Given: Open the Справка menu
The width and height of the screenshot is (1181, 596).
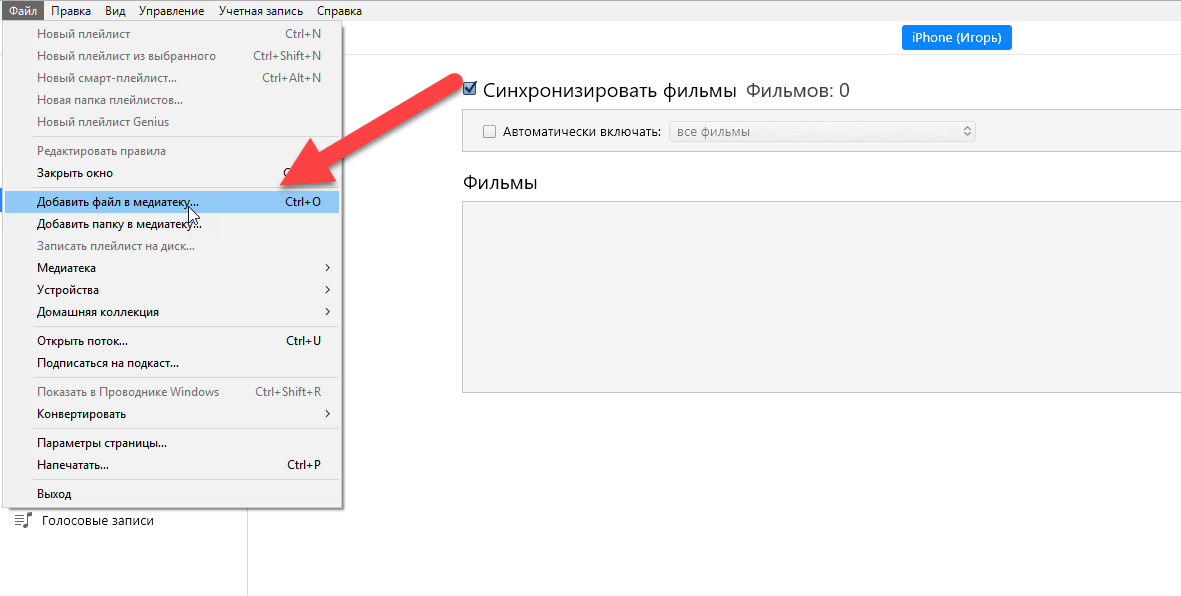Looking at the screenshot, I should (339, 11).
